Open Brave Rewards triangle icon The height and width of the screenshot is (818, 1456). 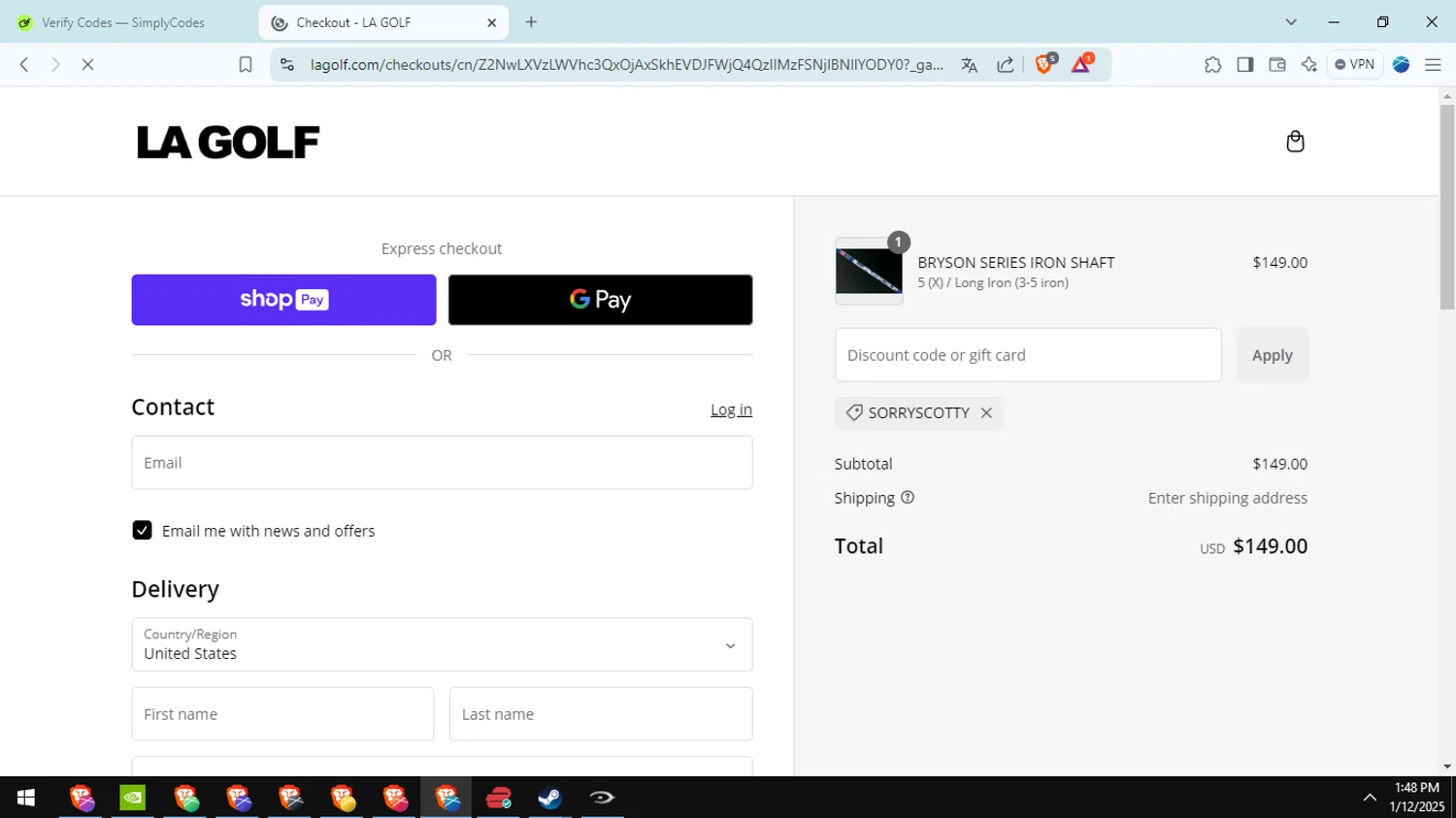click(x=1081, y=64)
